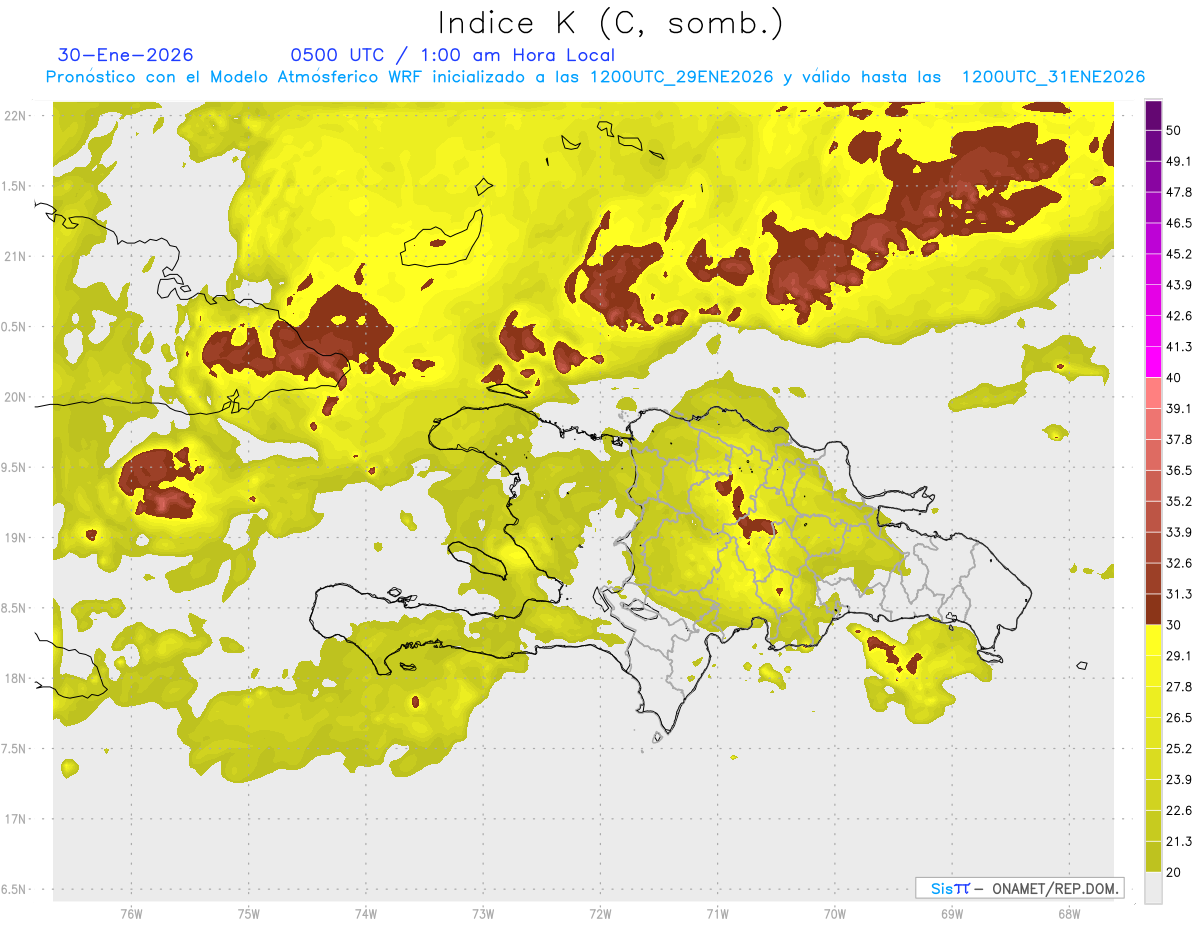Click the colorbar value 37.8
The height and width of the screenshot is (927, 1200).
1179,439
